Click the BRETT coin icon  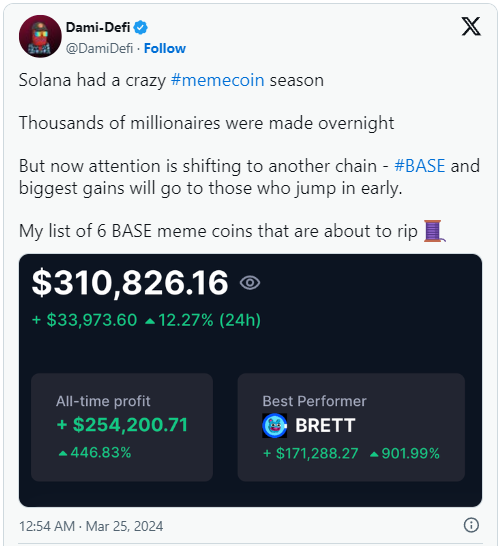[274, 426]
